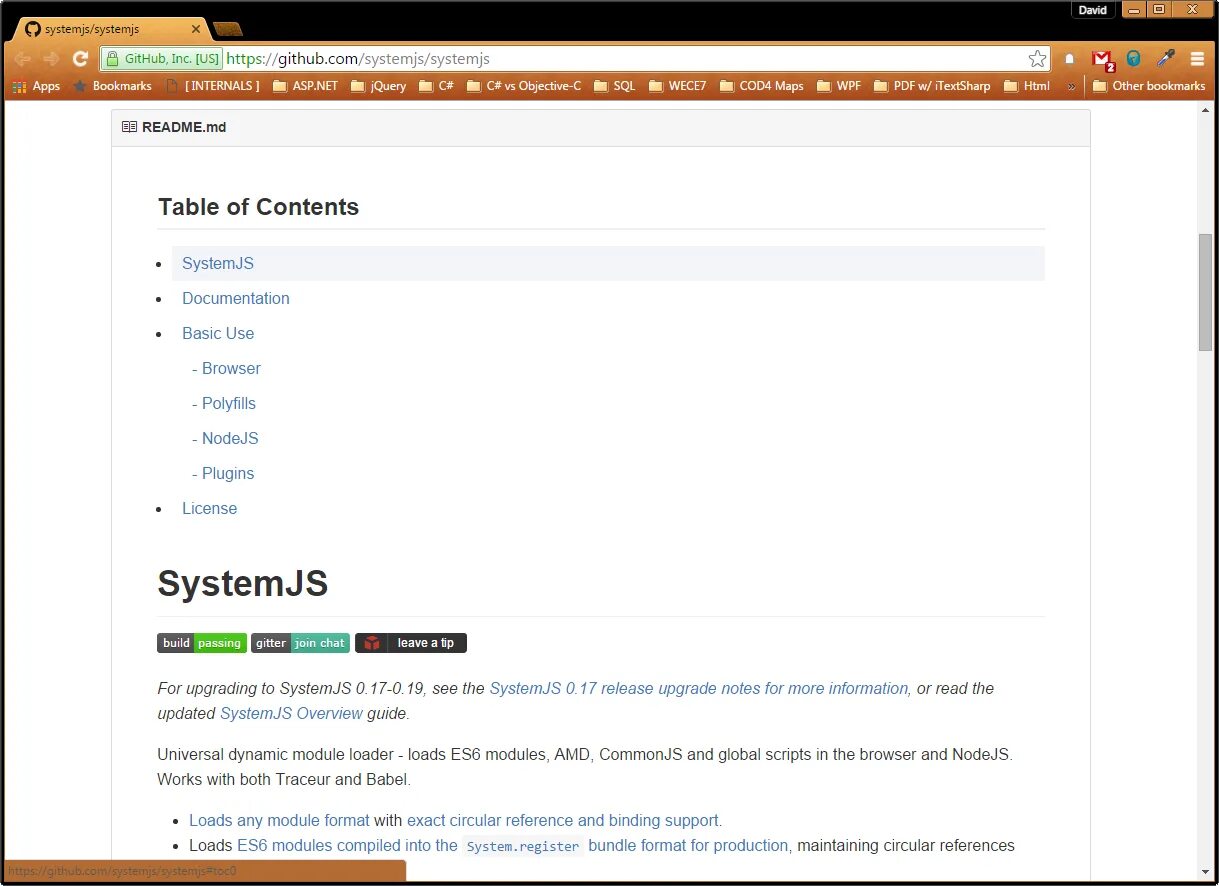Viewport: 1219px width, 886px height.
Task: Bookmark this page with the star icon
Action: coord(1037,59)
